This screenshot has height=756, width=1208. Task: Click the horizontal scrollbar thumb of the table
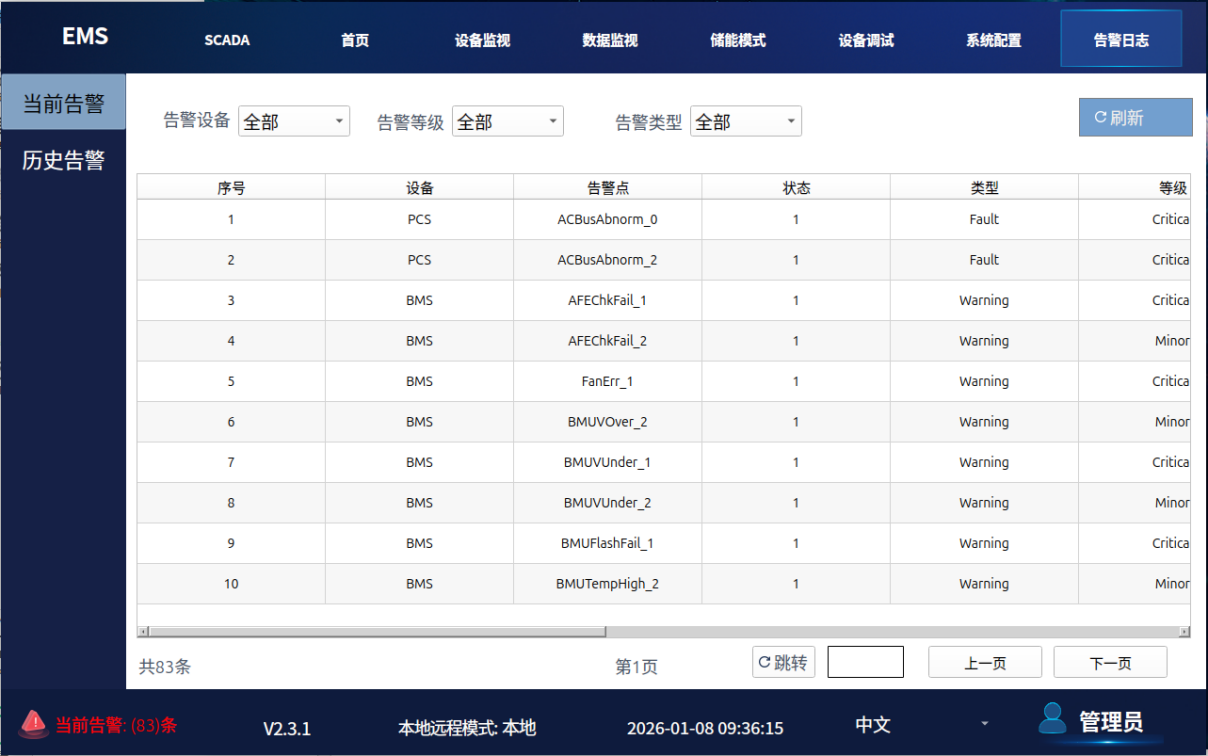click(378, 631)
